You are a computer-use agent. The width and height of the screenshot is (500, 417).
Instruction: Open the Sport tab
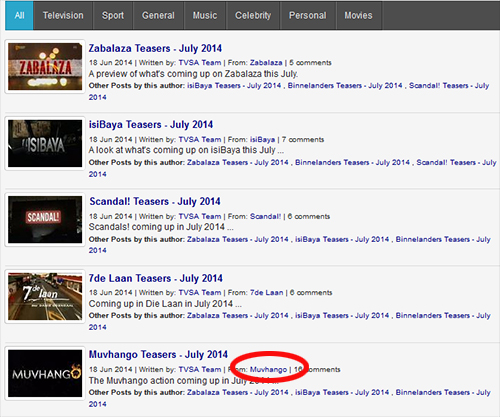tap(113, 15)
